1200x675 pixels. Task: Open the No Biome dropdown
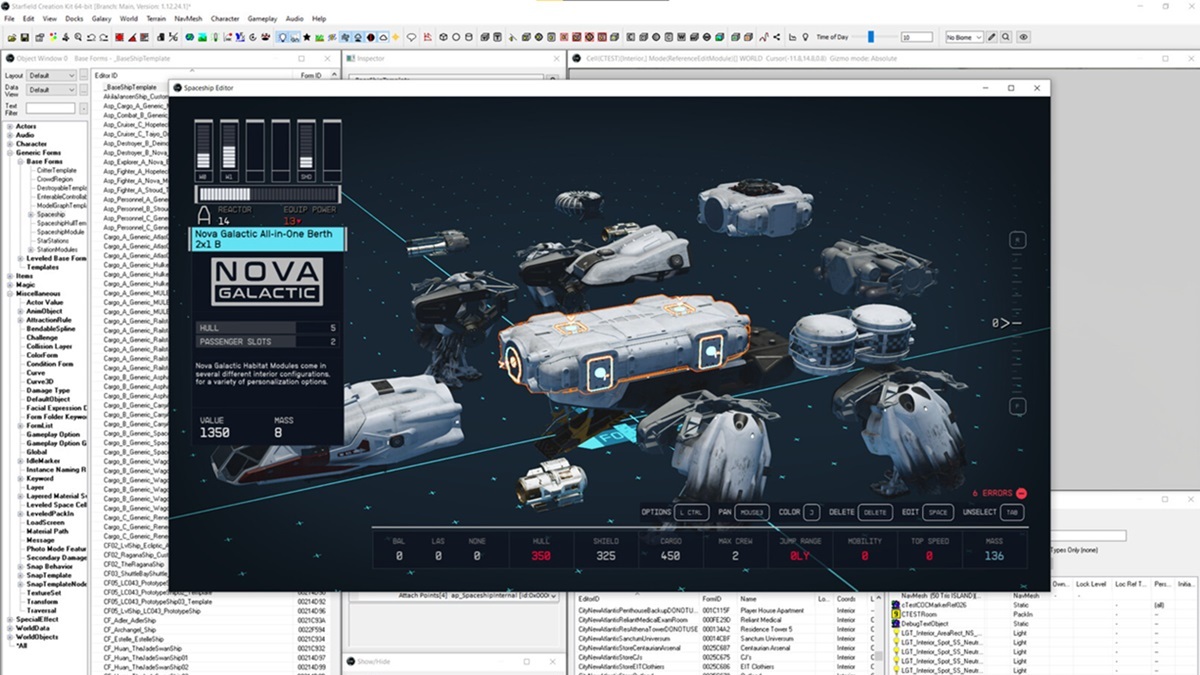(x=964, y=37)
